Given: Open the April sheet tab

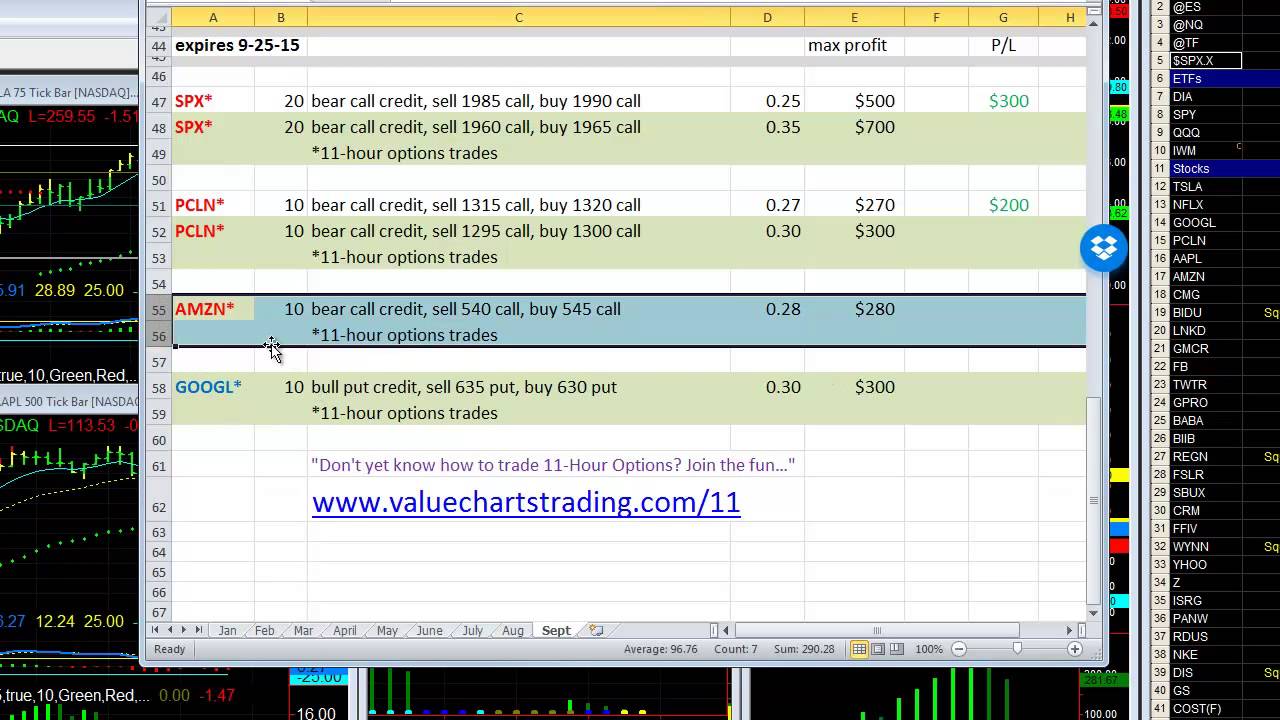Looking at the screenshot, I should tap(345, 630).
